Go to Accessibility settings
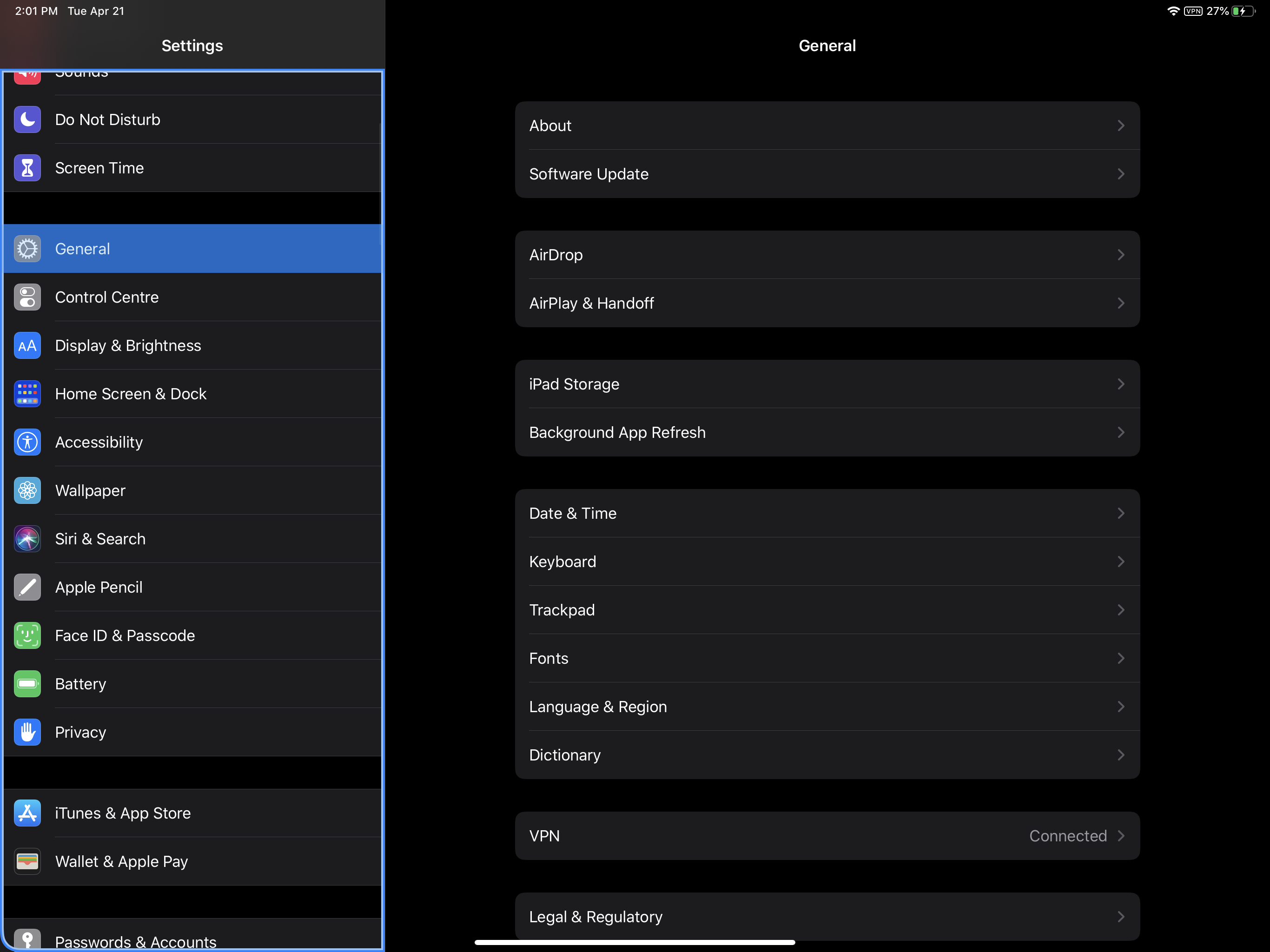Viewport: 1270px width, 952px height. (192, 442)
